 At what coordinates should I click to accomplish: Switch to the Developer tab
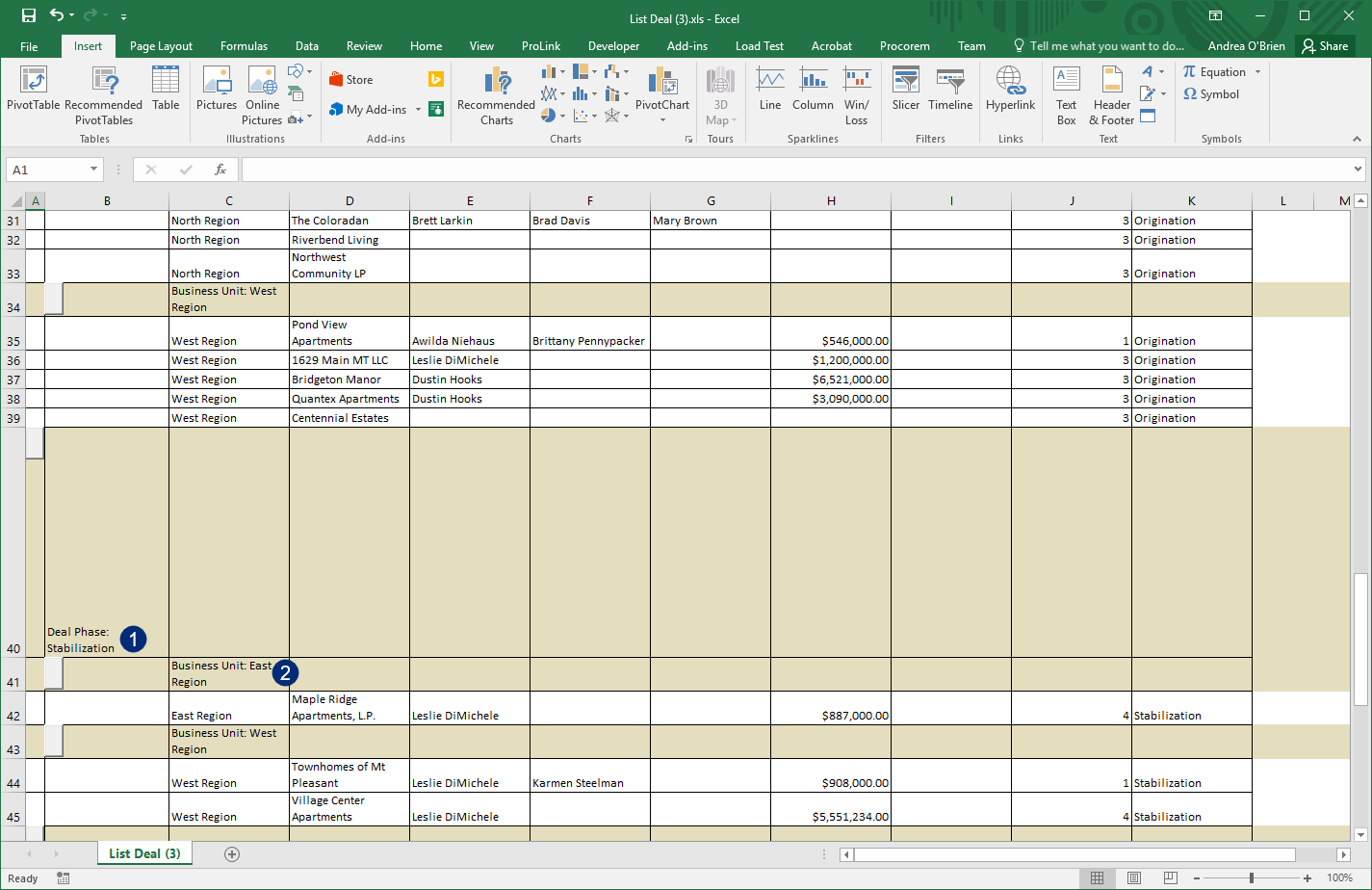613,46
